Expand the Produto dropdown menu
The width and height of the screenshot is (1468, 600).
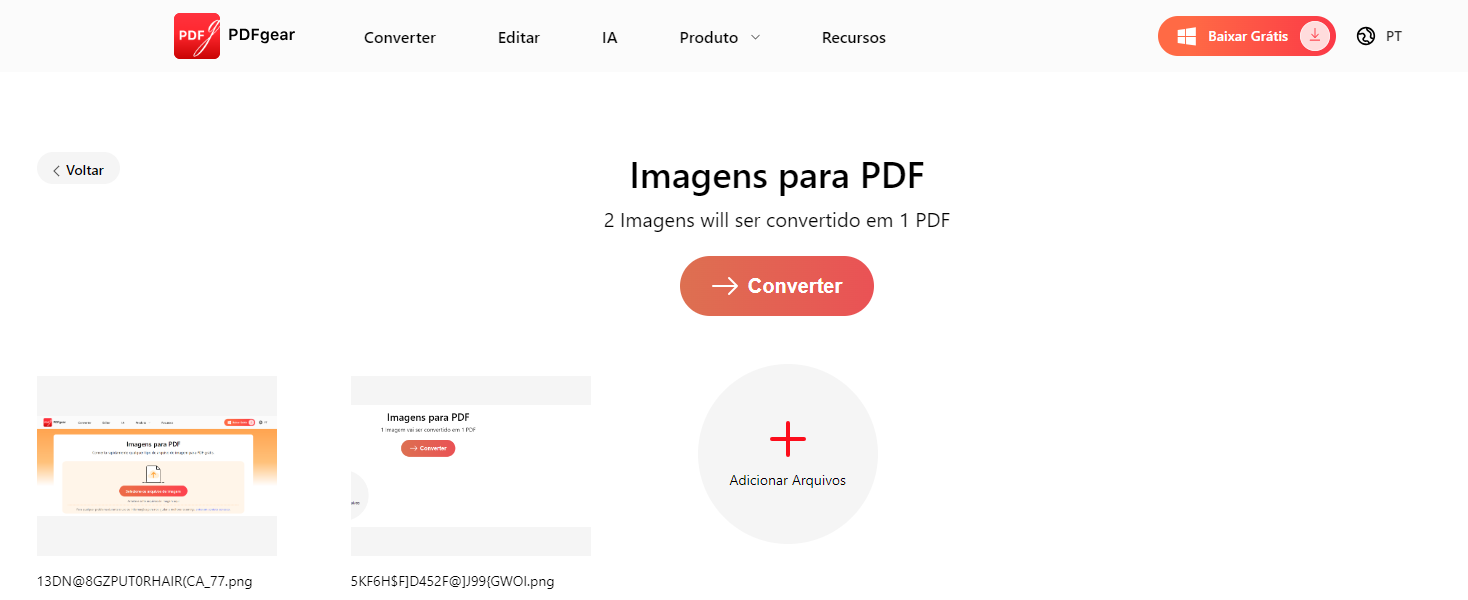point(711,37)
